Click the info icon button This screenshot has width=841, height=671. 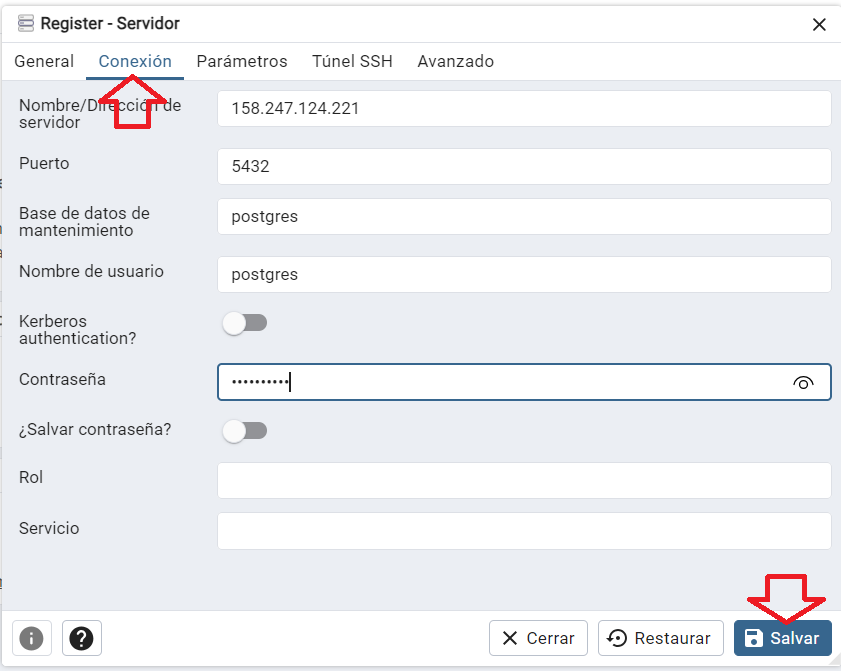tap(32, 638)
